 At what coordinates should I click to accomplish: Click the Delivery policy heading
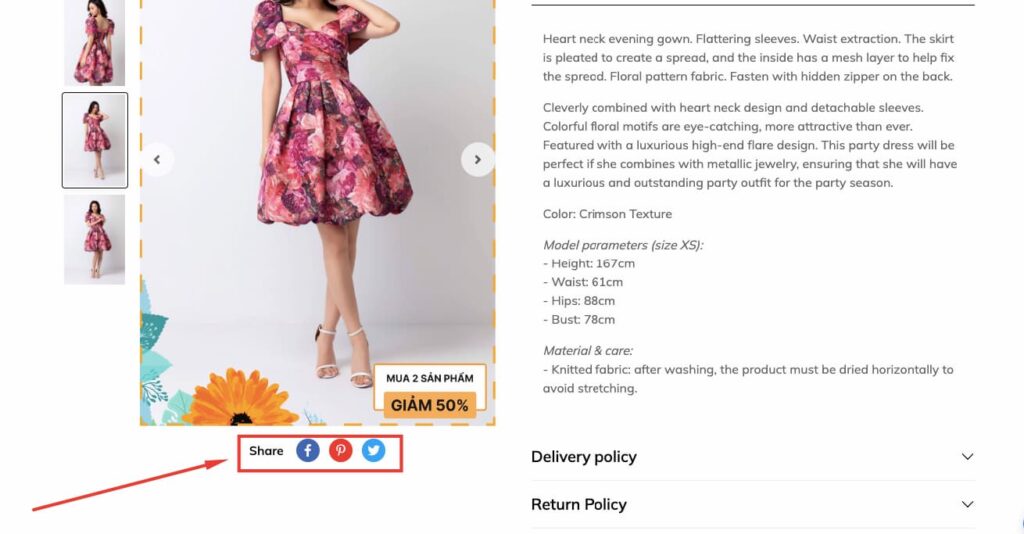tap(584, 457)
